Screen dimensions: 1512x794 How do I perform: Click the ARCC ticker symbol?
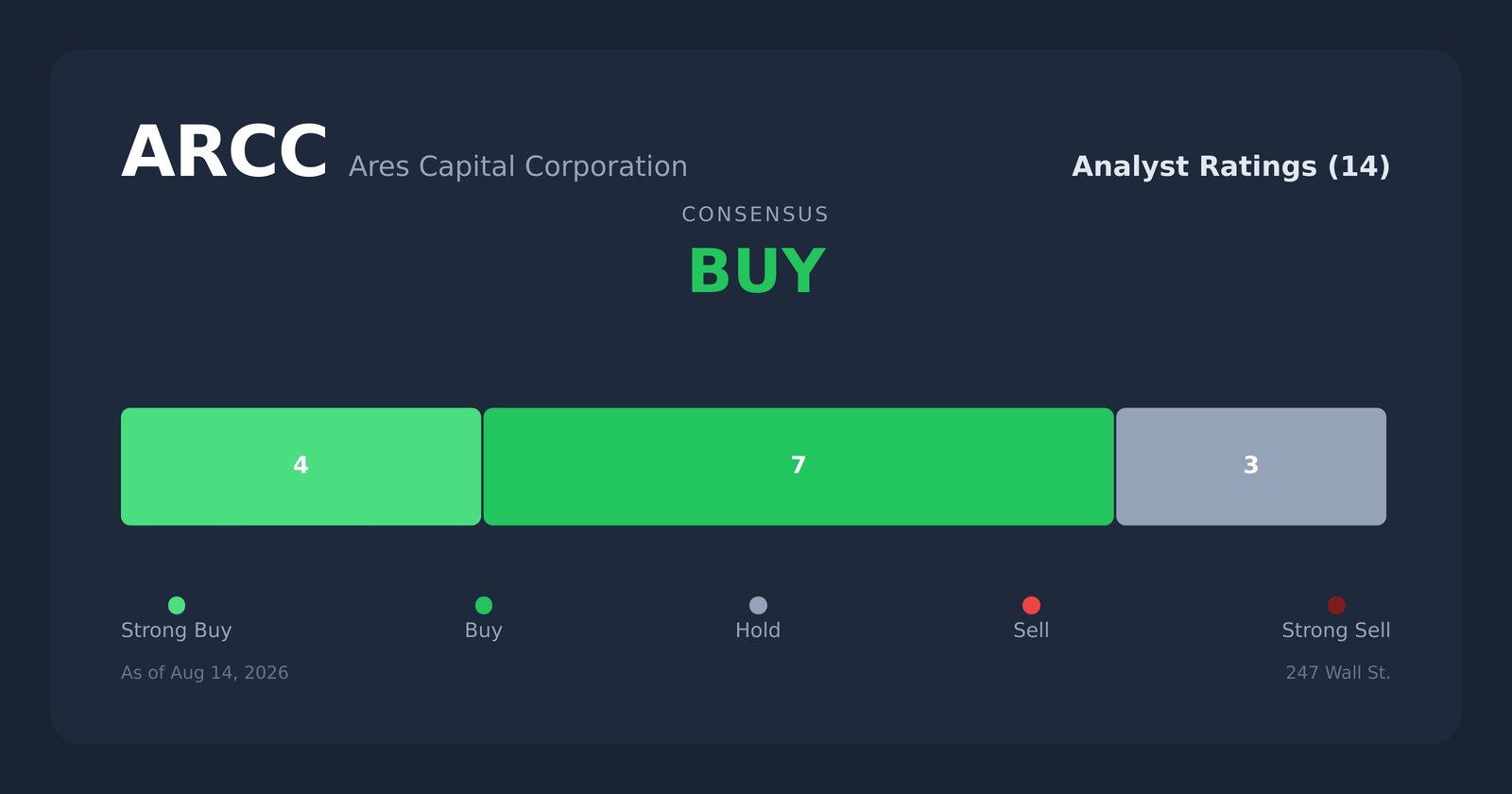tap(224, 153)
